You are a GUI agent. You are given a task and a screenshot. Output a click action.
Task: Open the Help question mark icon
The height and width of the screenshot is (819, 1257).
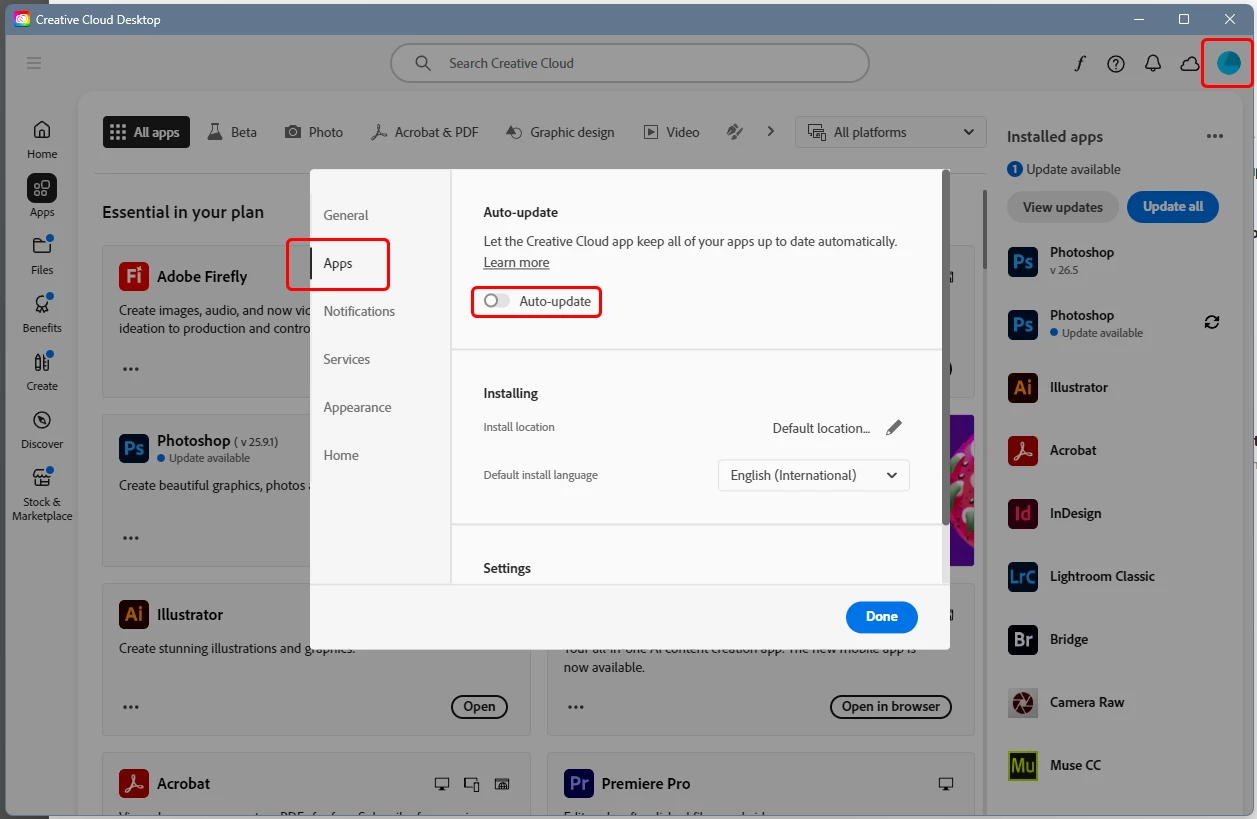point(1116,63)
